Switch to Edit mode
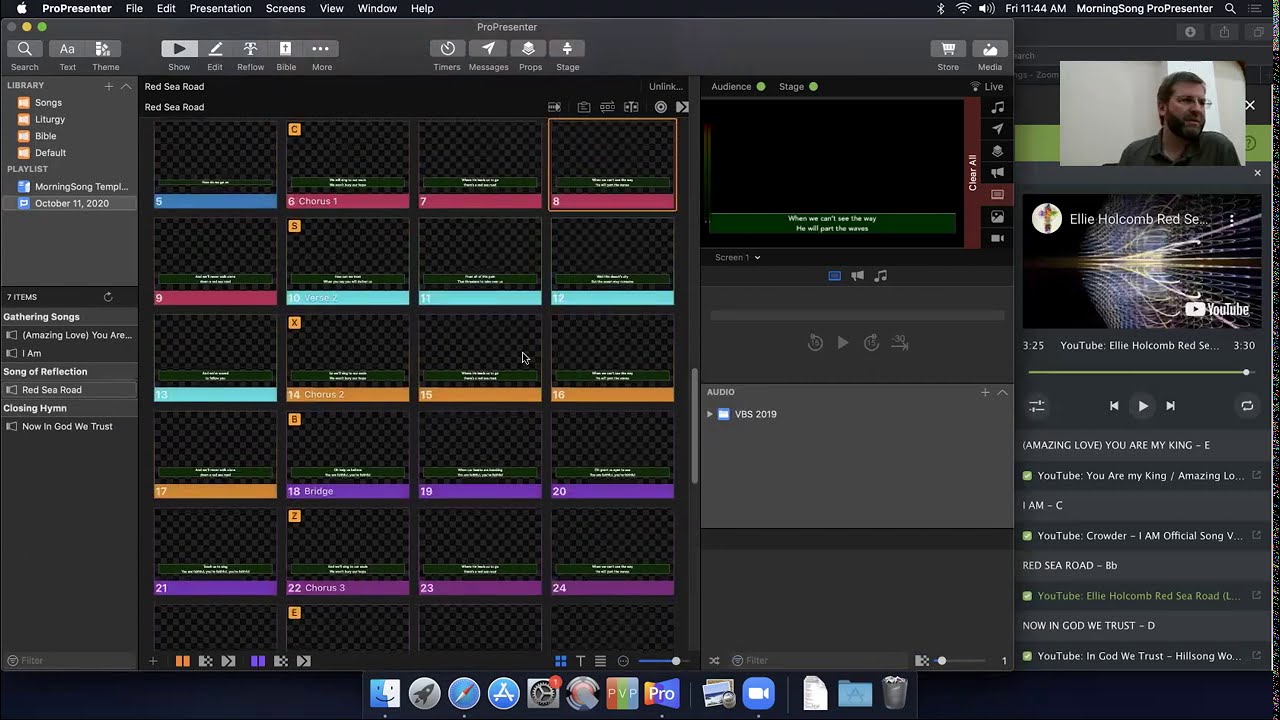The width and height of the screenshot is (1280, 720). click(215, 49)
